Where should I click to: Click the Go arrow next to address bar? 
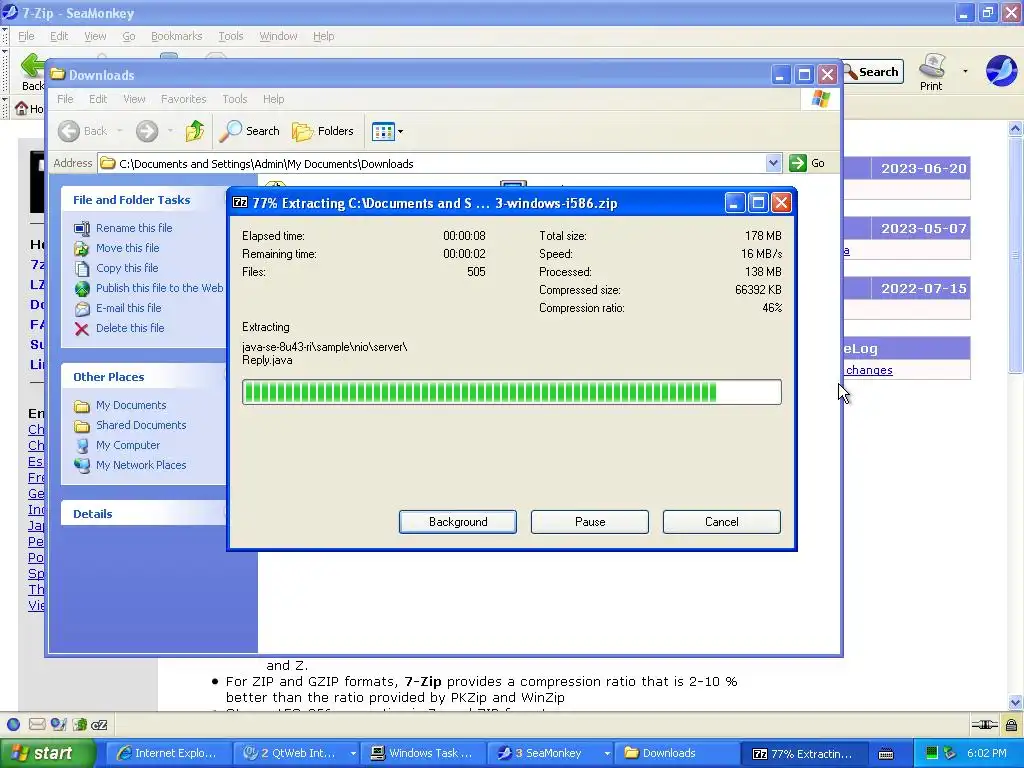tap(797, 163)
